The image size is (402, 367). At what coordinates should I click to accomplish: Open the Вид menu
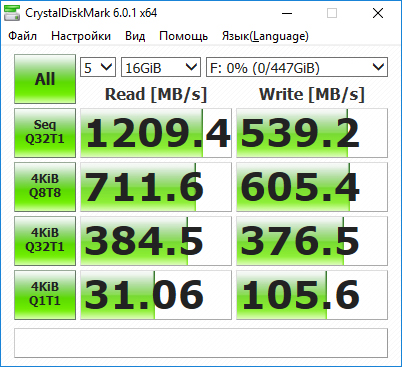point(135,36)
